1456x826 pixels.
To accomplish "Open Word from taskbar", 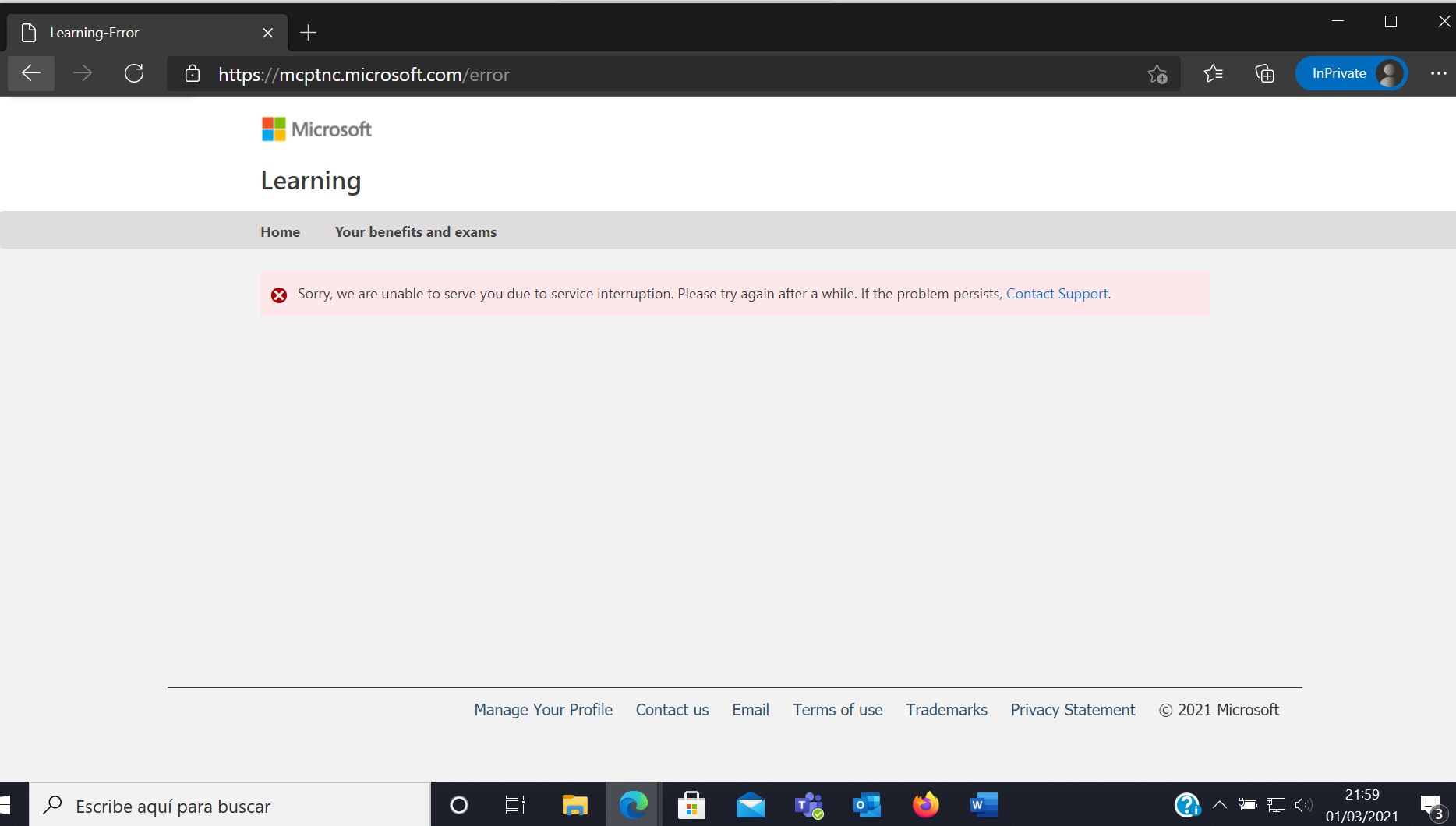I will pyautogui.click(x=984, y=805).
